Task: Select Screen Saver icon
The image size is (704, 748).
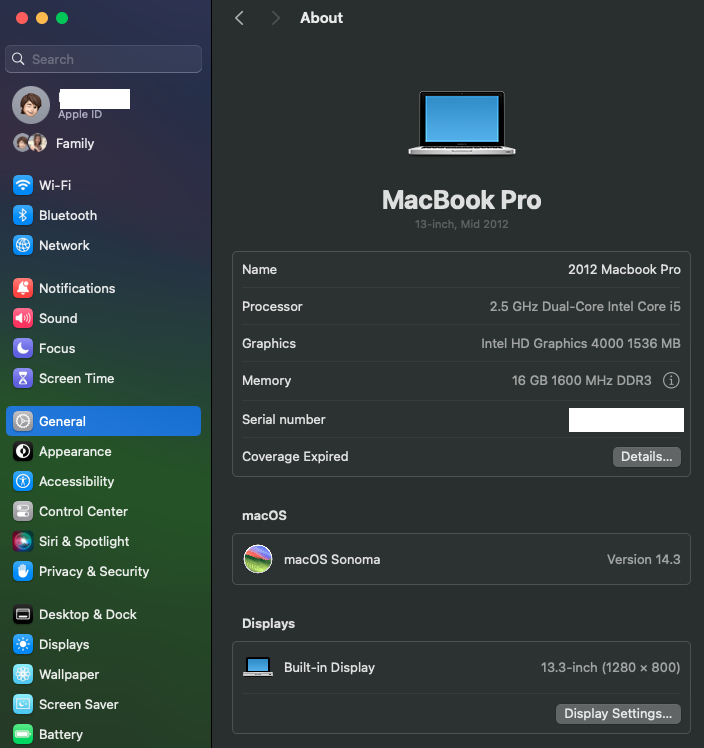Action: pyautogui.click(x=23, y=705)
